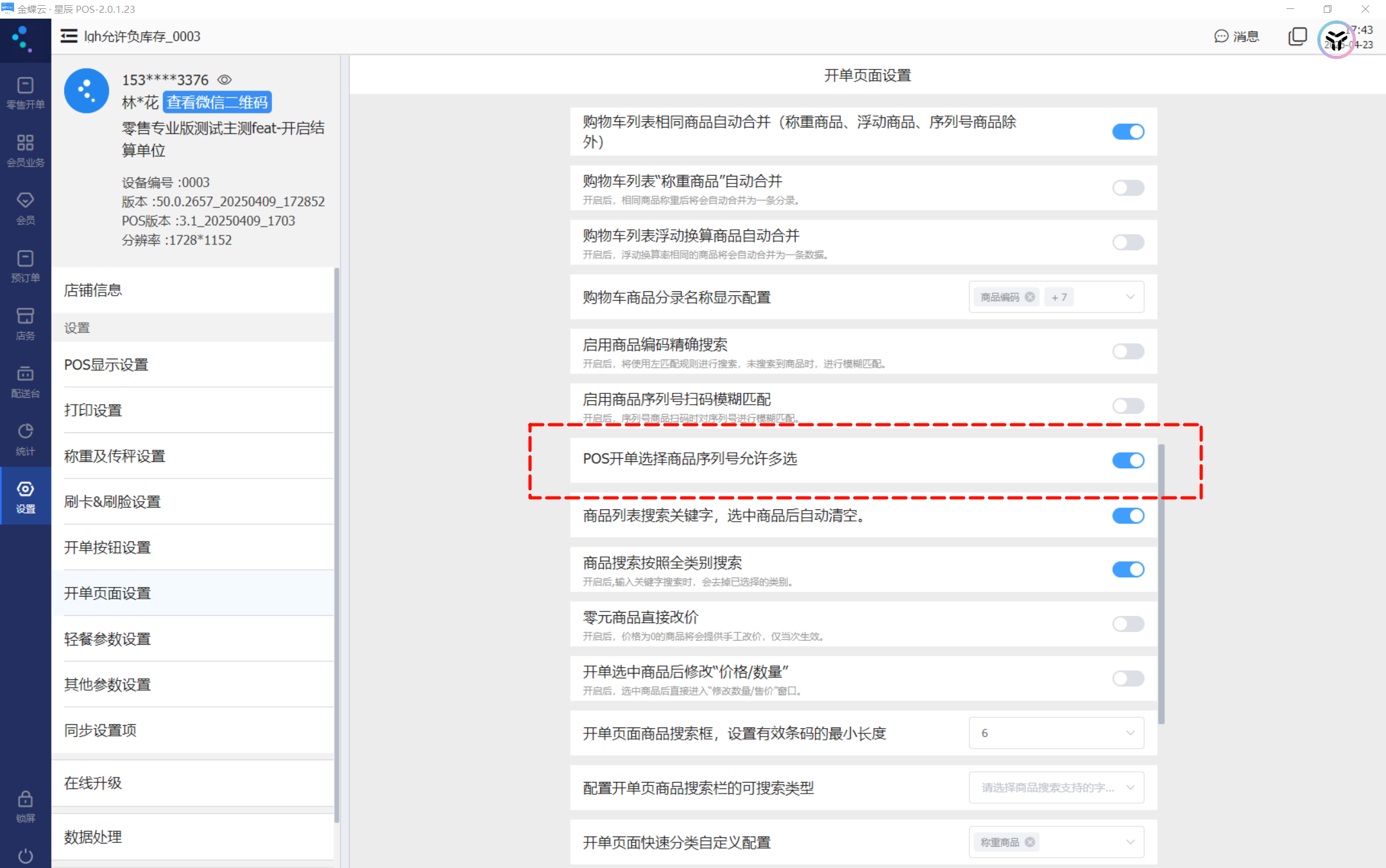Enable 零元商品直接改价 switch
The height and width of the screenshot is (868, 1386).
(1128, 624)
